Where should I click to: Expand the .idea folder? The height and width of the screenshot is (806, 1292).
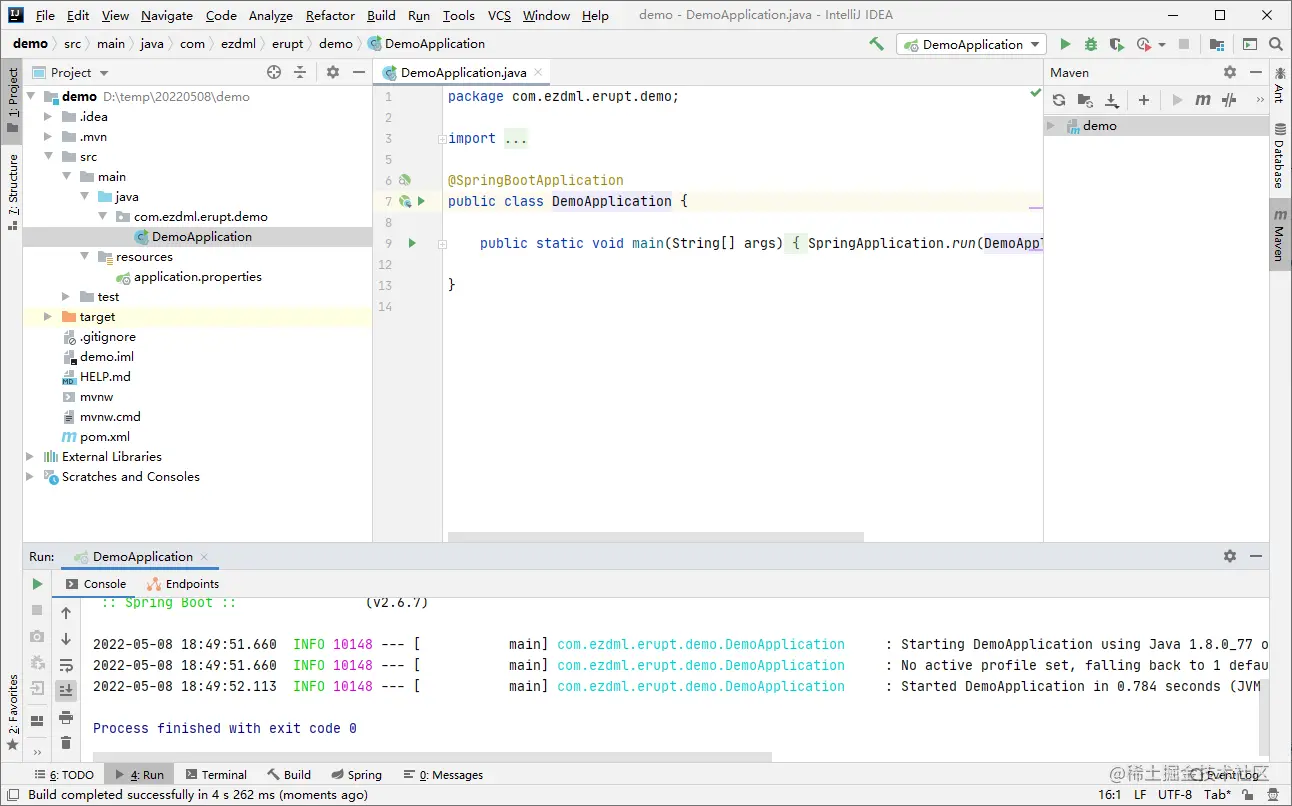48,117
